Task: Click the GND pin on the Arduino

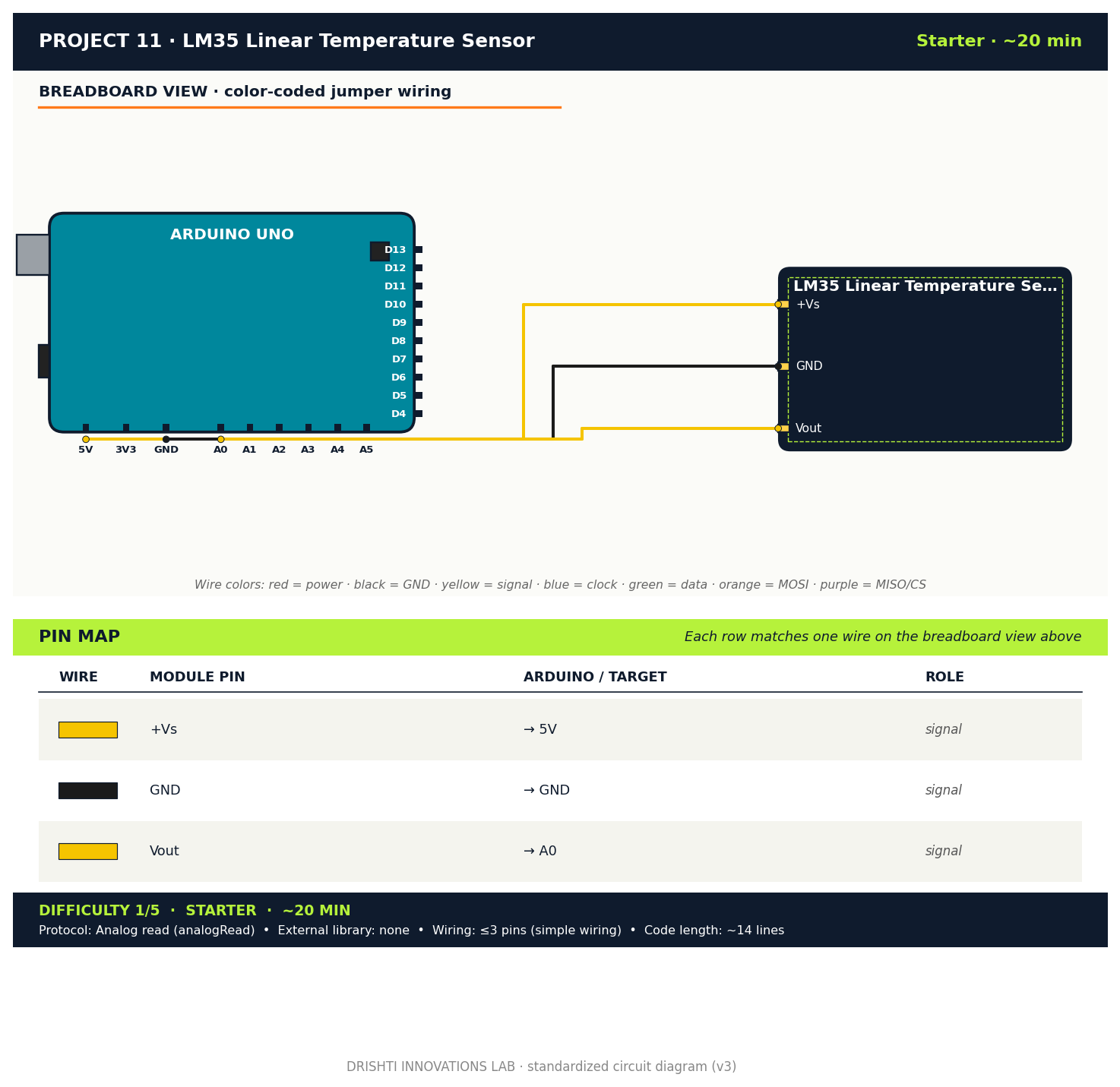Action: (x=166, y=439)
